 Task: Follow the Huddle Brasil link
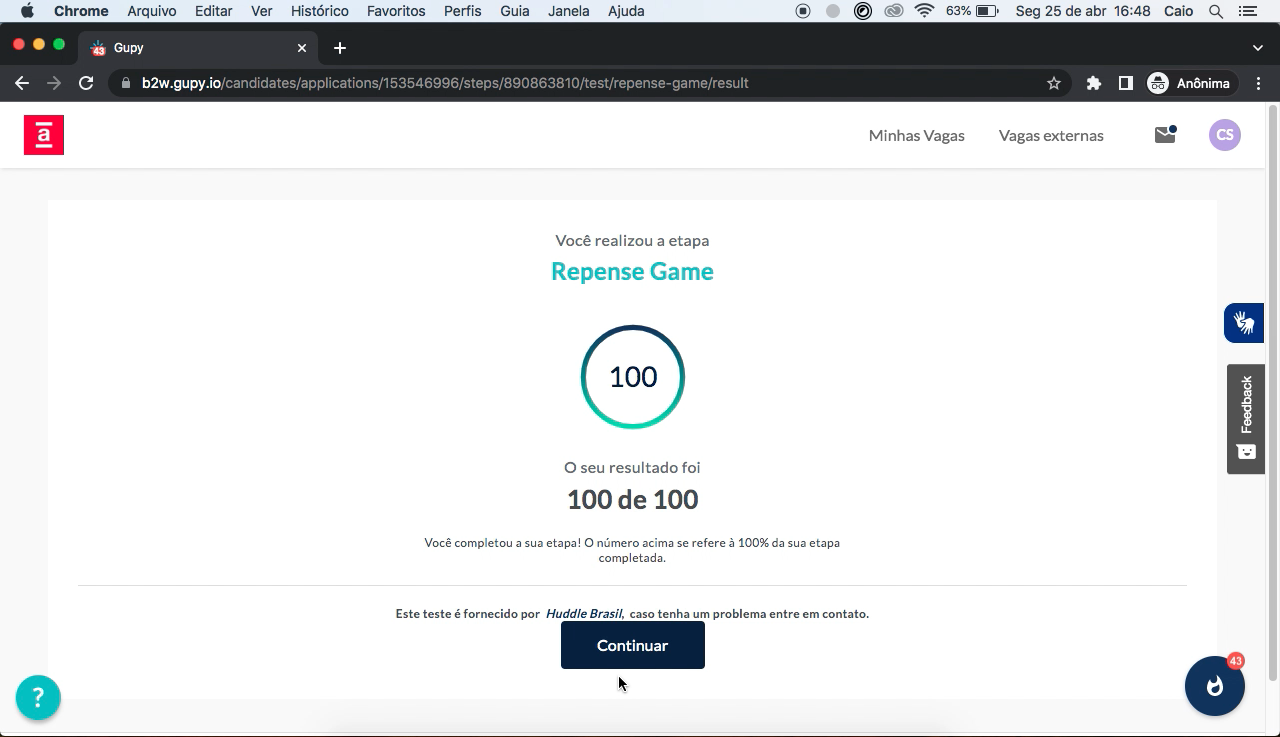(x=584, y=614)
